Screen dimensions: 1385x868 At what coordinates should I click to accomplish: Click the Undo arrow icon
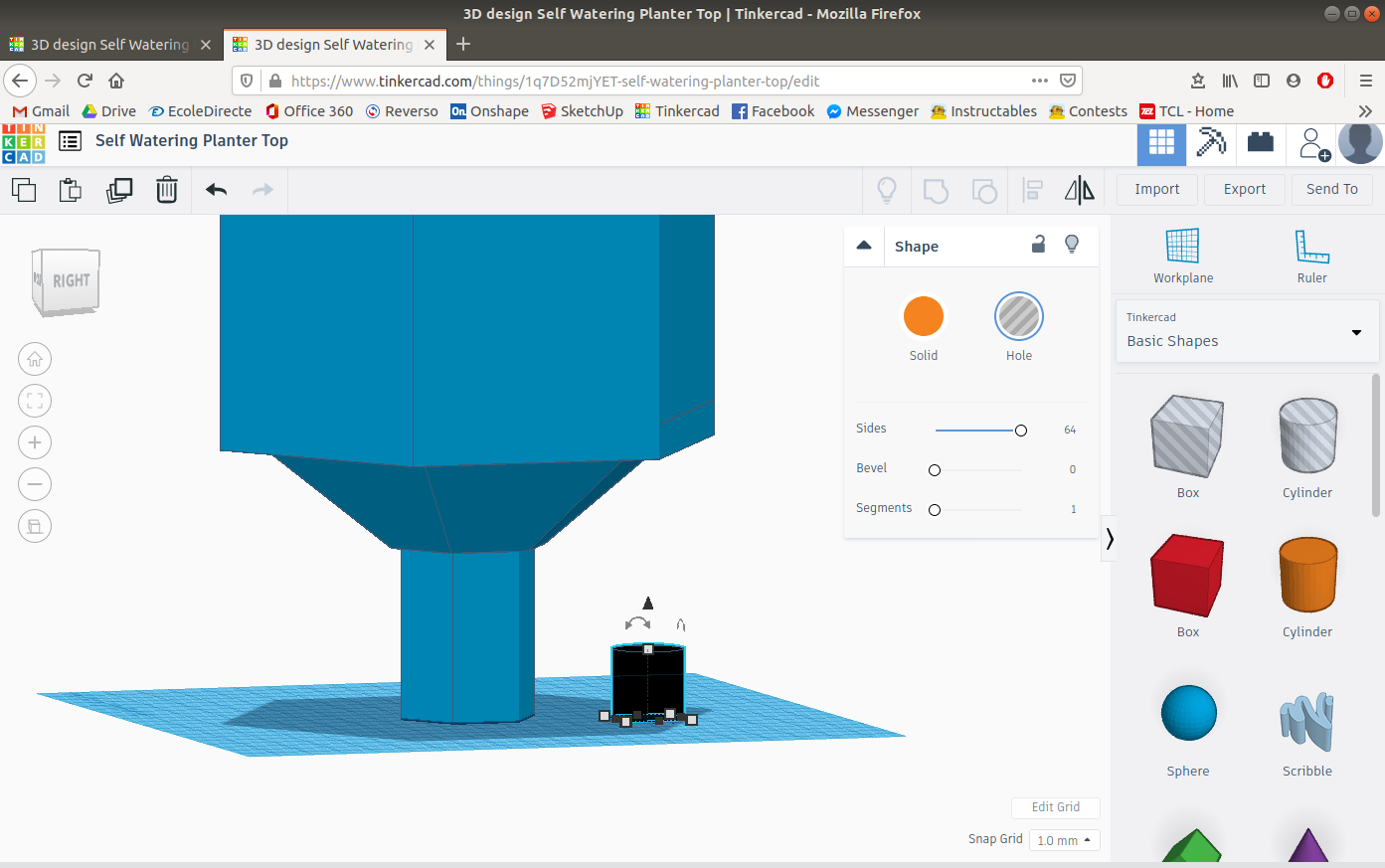(216, 189)
